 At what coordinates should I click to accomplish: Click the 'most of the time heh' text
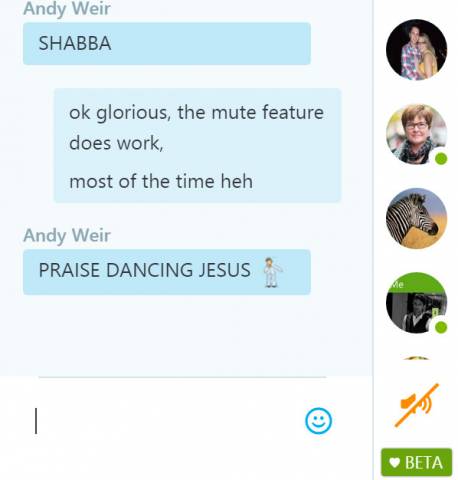coord(161,181)
